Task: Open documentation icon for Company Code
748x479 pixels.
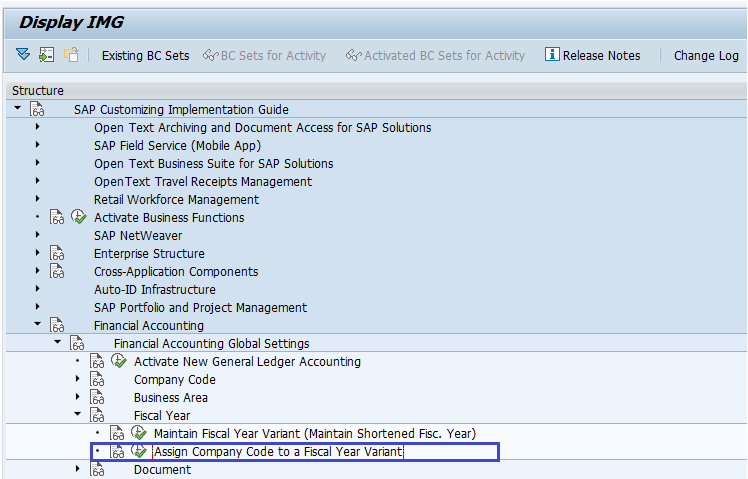Action: 97,380
